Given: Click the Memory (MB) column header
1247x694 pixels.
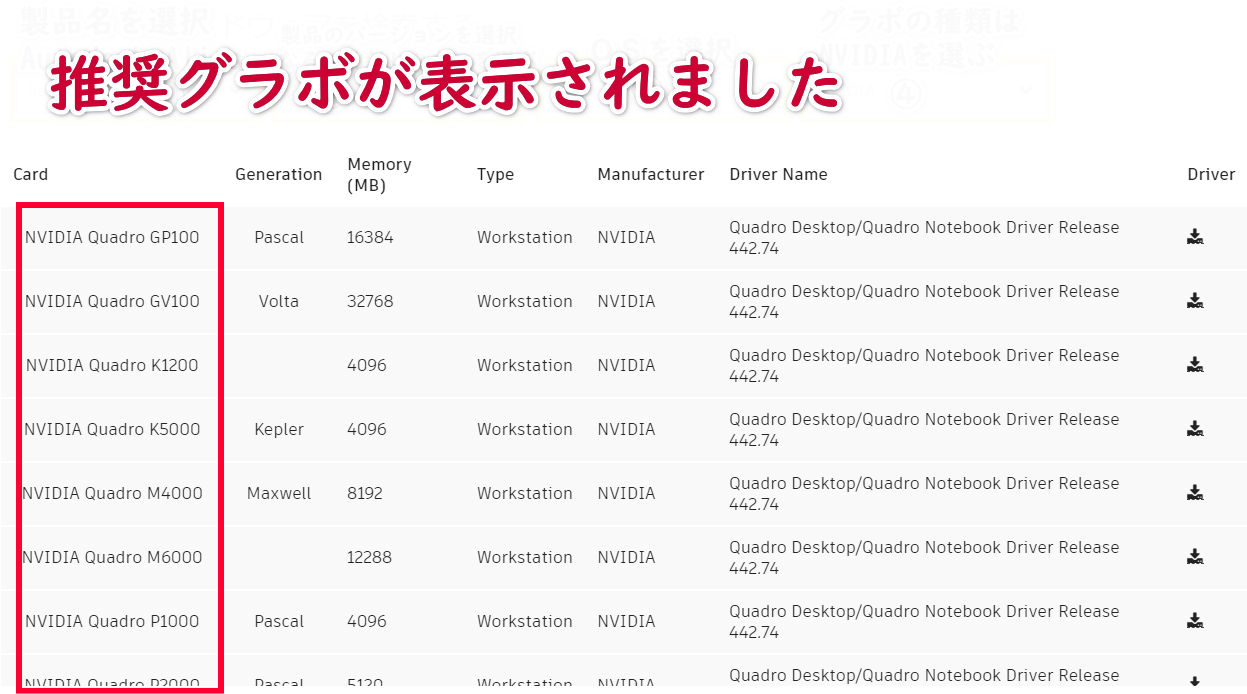Looking at the screenshot, I should 379,174.
